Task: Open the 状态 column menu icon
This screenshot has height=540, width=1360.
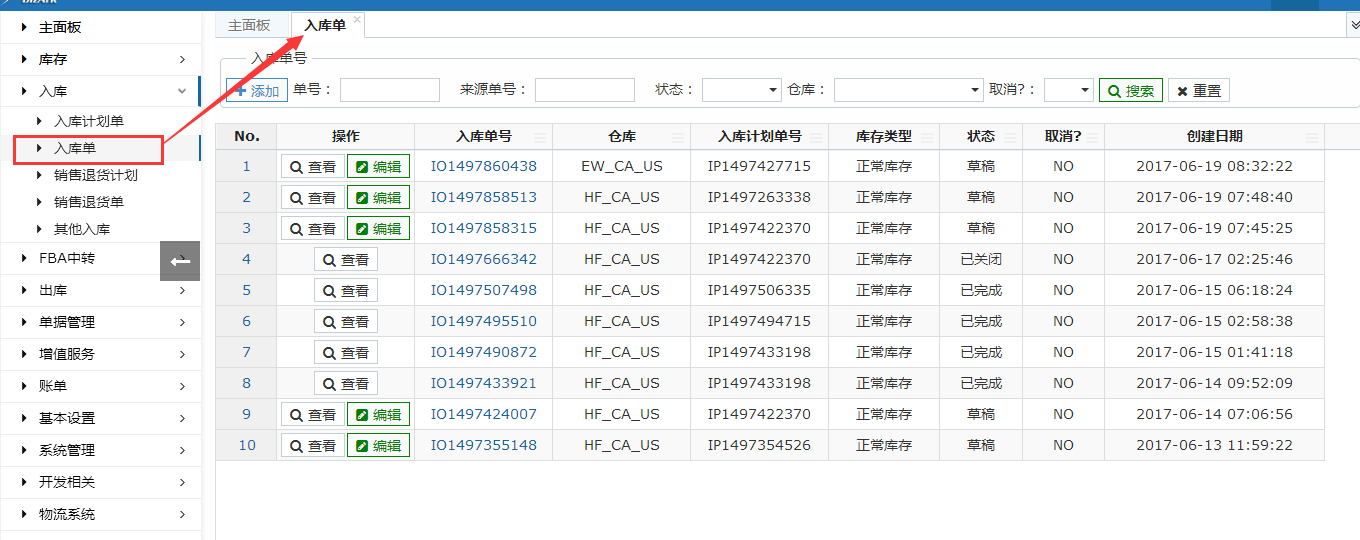Action: coord(1009,137)
